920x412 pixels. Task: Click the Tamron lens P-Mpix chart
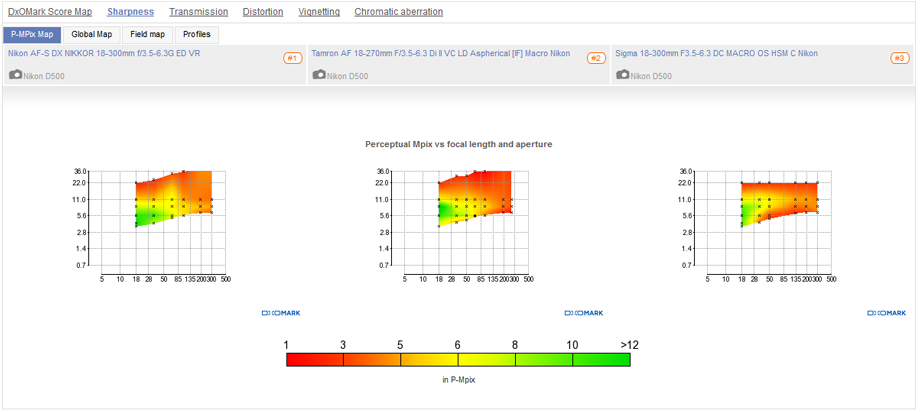(455, 225)
